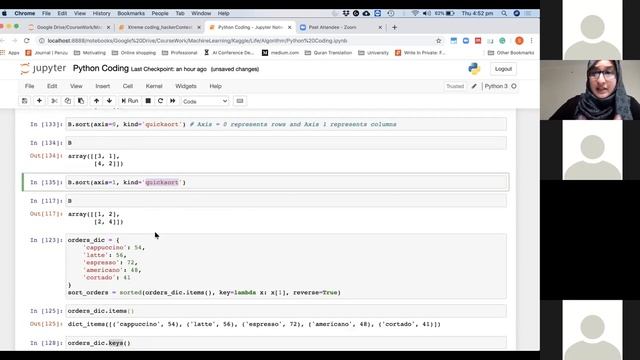Reload the page with the refresh icon
This screenshot has width=640, height=360.
click(x=27, y=41)
